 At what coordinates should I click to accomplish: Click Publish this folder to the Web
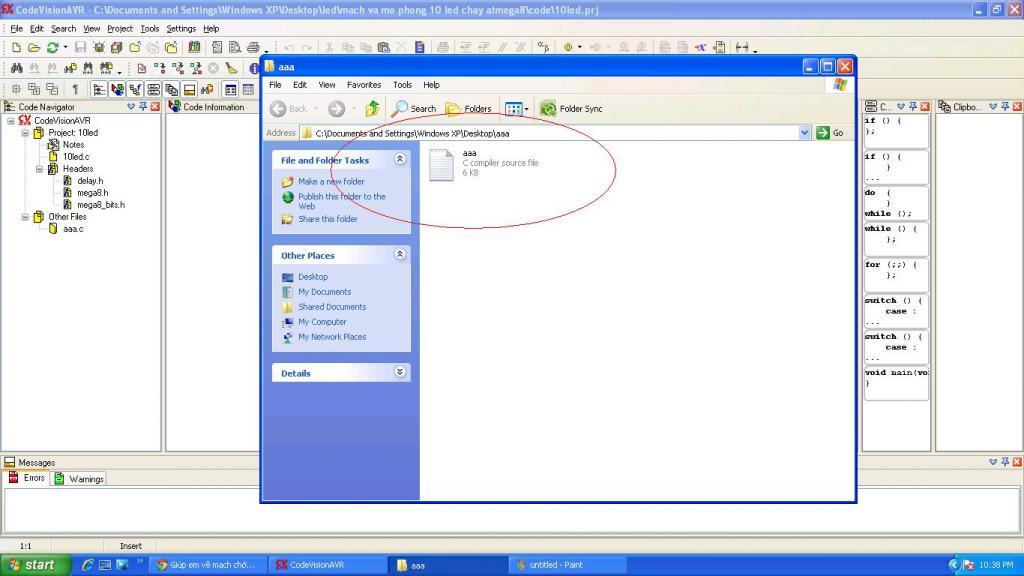coord(342,201)
